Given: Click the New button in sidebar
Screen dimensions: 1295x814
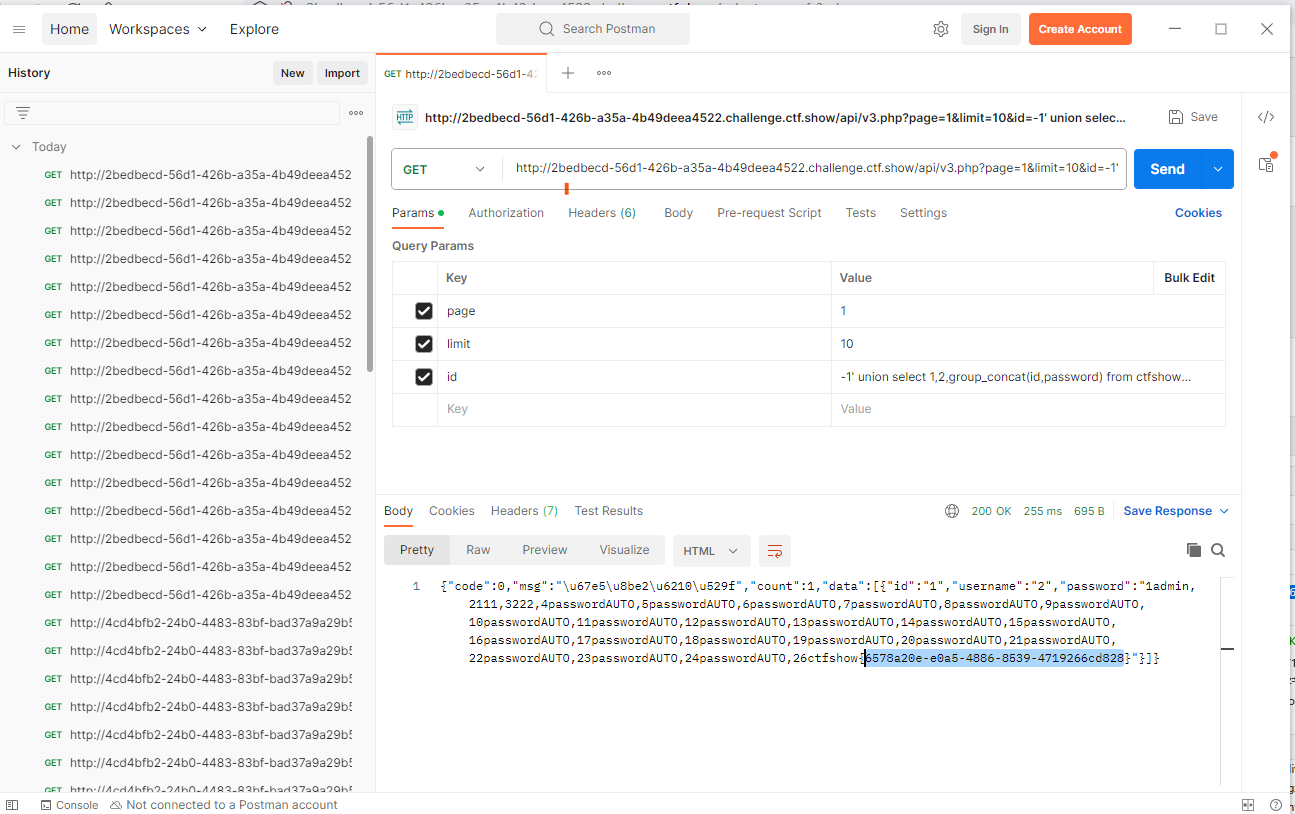Looking at the screenshot, I should (x=292, y=73).
